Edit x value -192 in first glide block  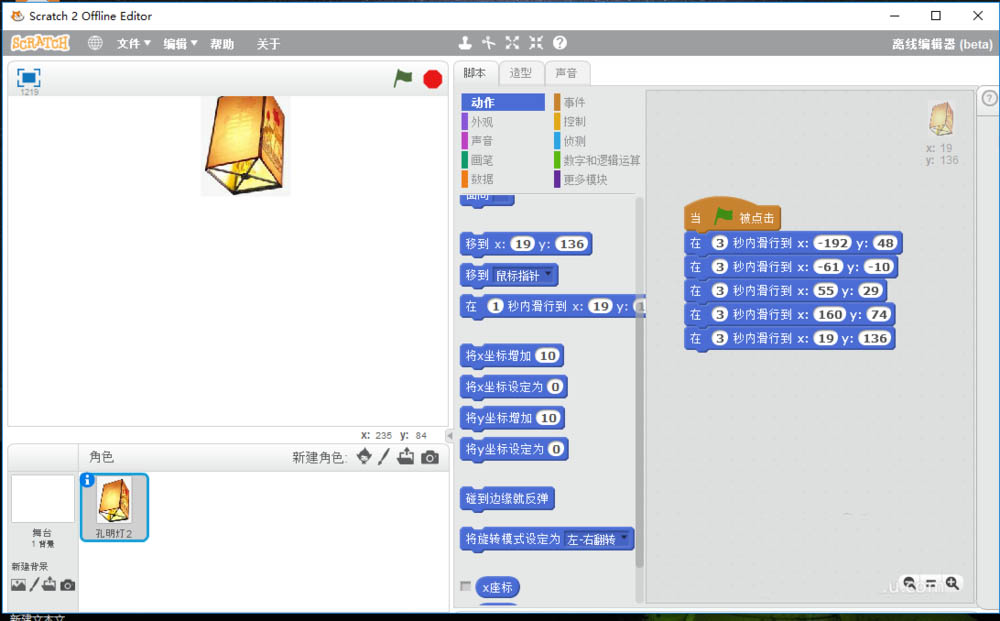[833, 243]
